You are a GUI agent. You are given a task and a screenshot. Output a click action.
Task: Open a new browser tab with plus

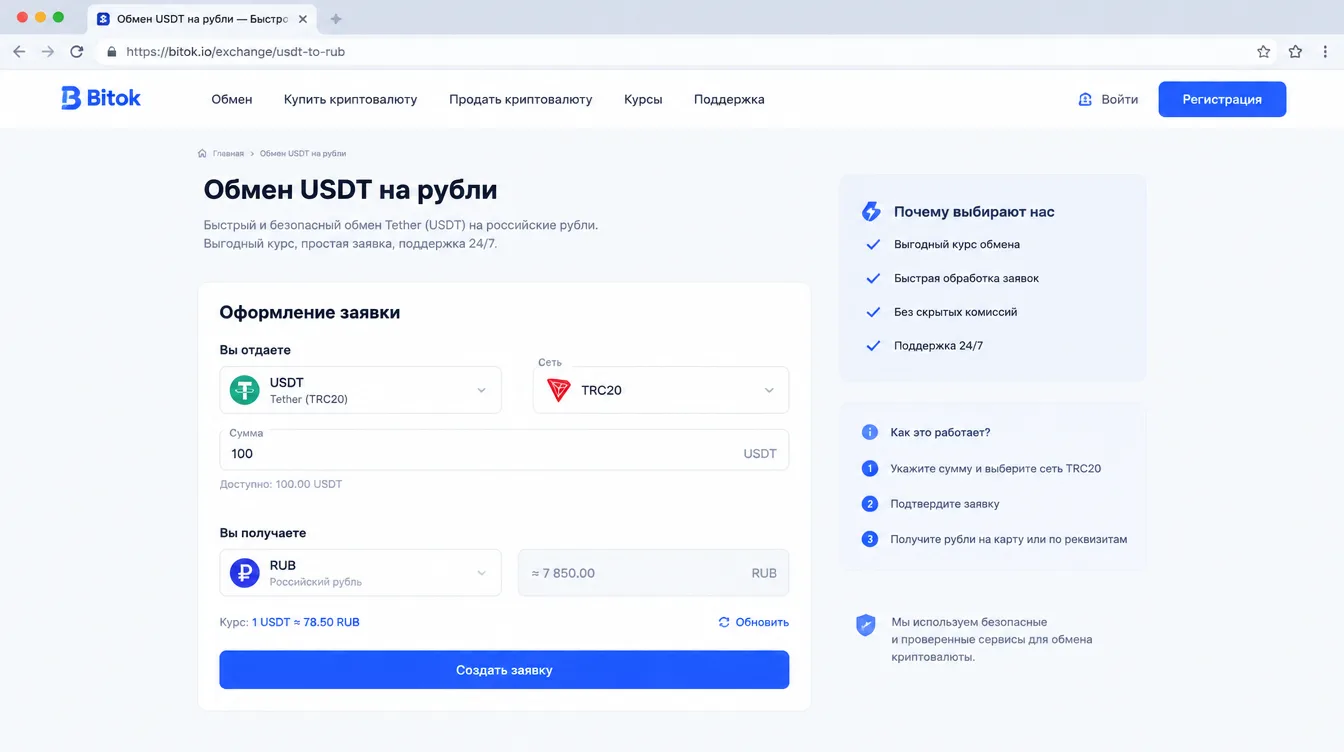point(336,19)
